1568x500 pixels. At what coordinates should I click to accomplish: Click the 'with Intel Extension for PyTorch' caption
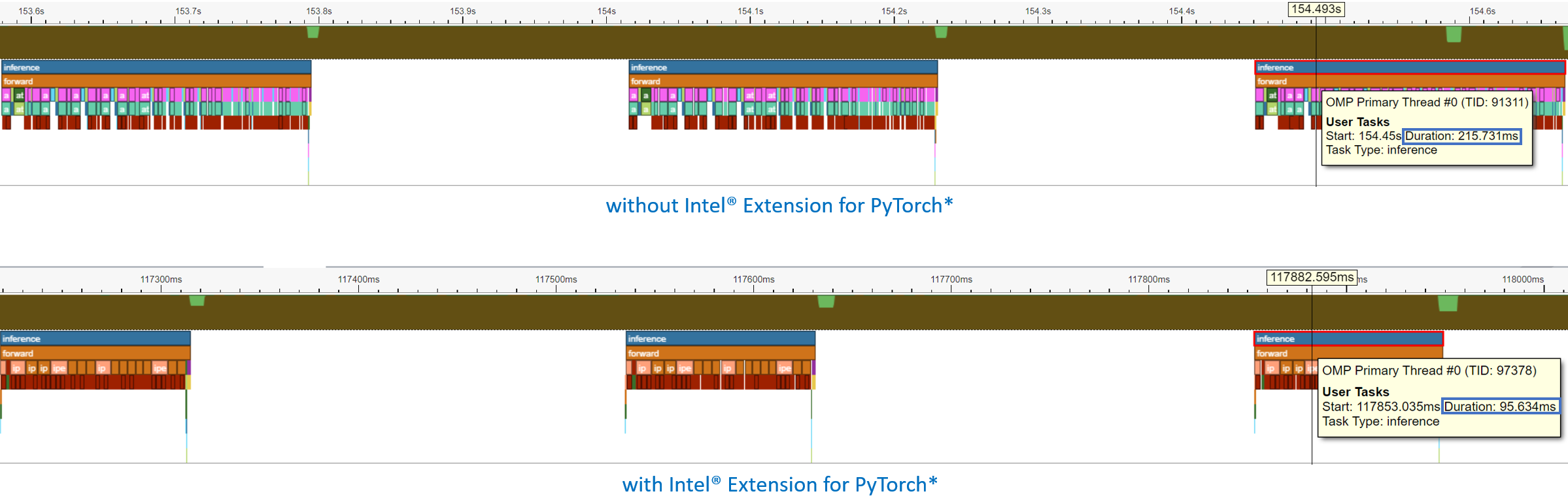click(x=779, y=484)
